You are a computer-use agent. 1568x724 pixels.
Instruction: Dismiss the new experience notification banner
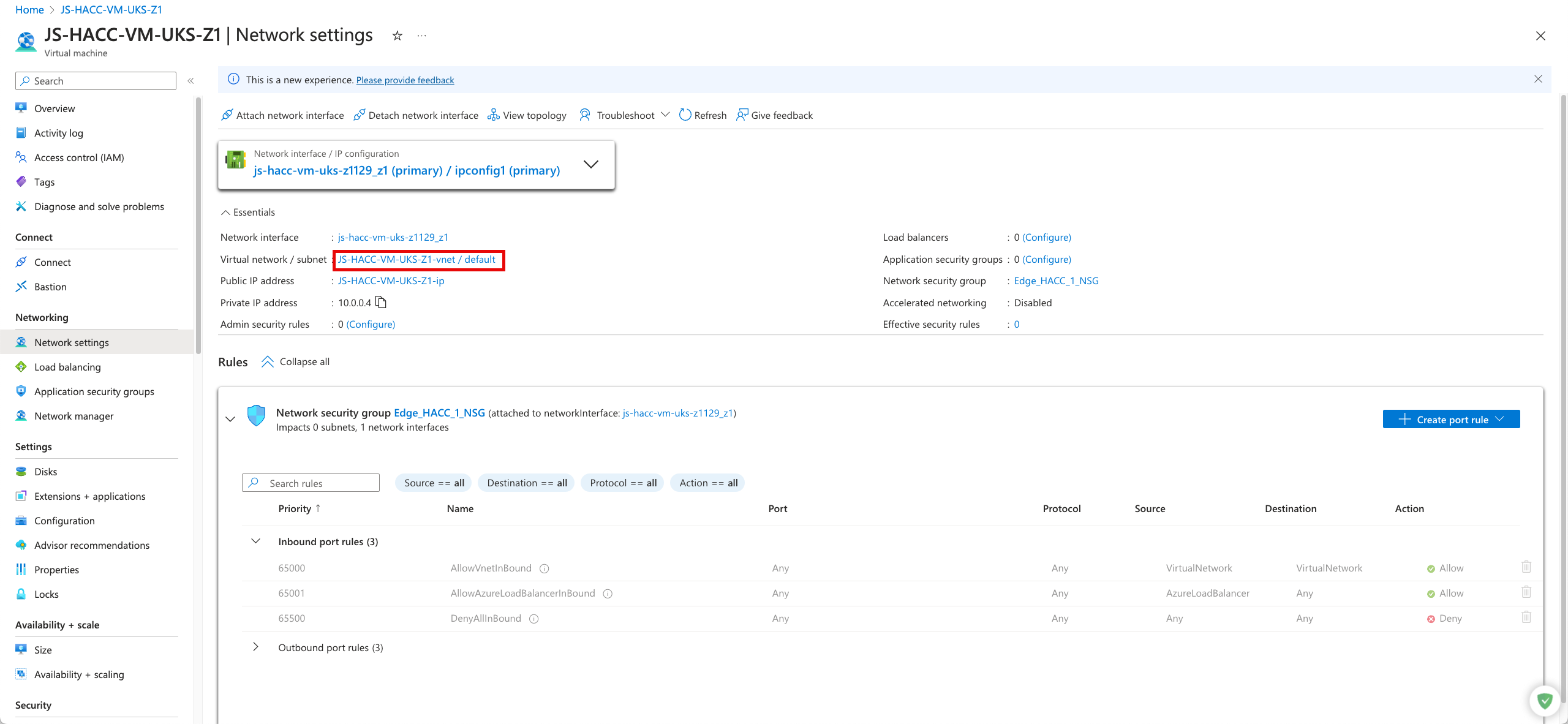tap(1537, 79)
